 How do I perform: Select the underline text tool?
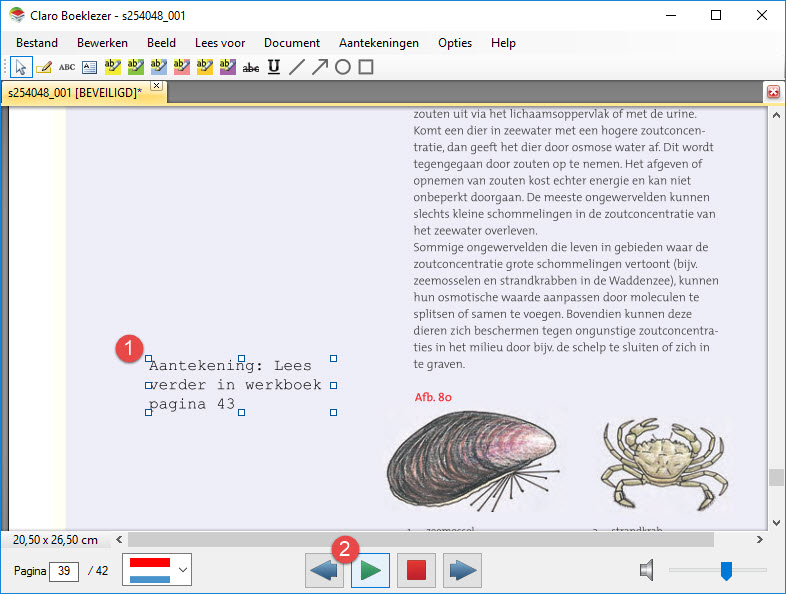click(x=274, y=67)
